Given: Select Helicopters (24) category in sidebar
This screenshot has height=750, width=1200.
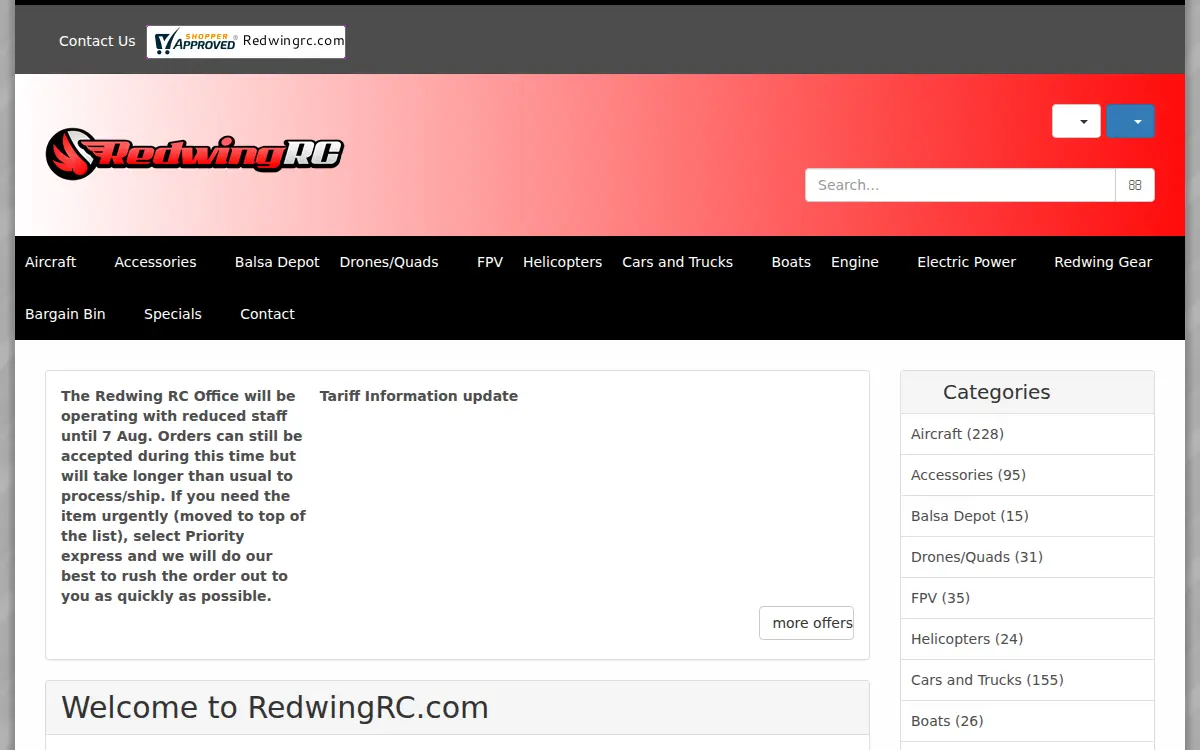Looking at the screenshot, I should tap(1027, 639).
